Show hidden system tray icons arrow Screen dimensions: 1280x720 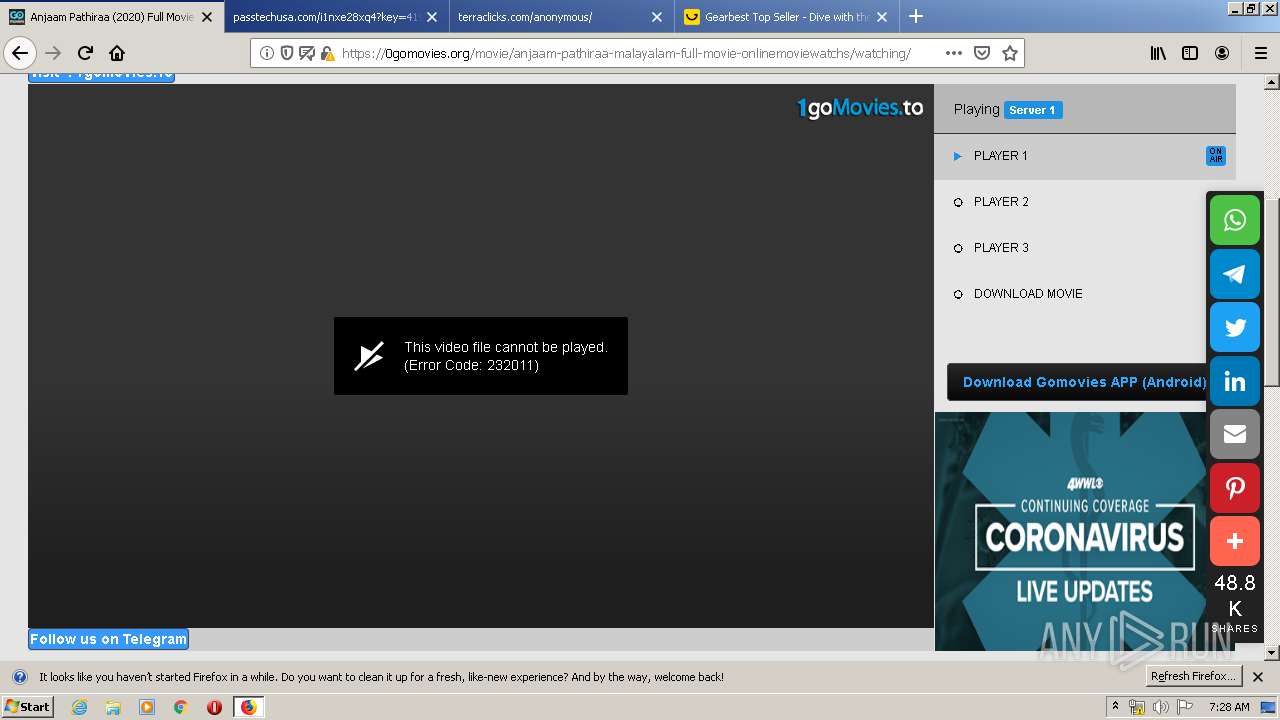point(1115,707)
